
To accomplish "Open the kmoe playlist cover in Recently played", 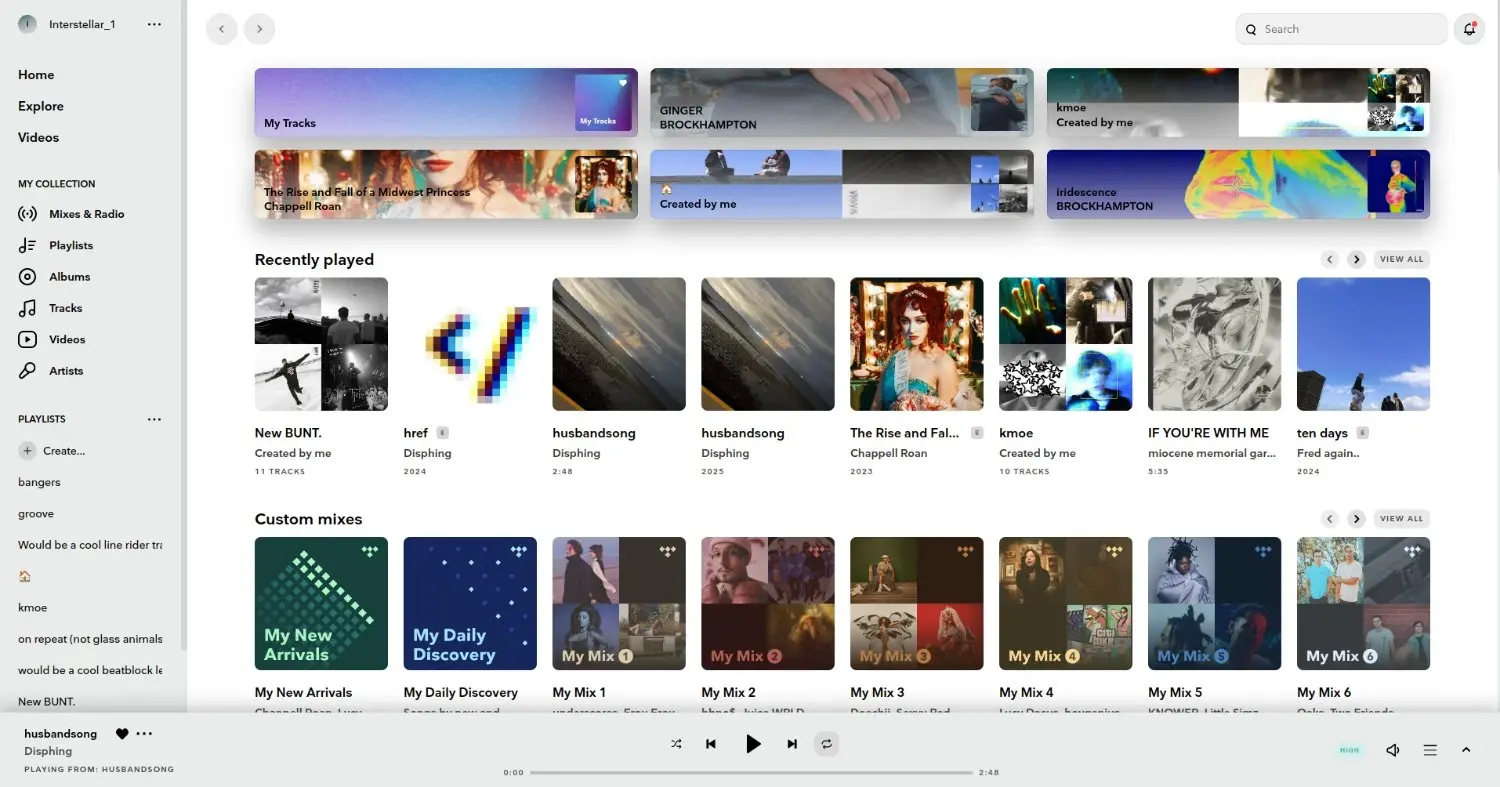I will 1065,344.
